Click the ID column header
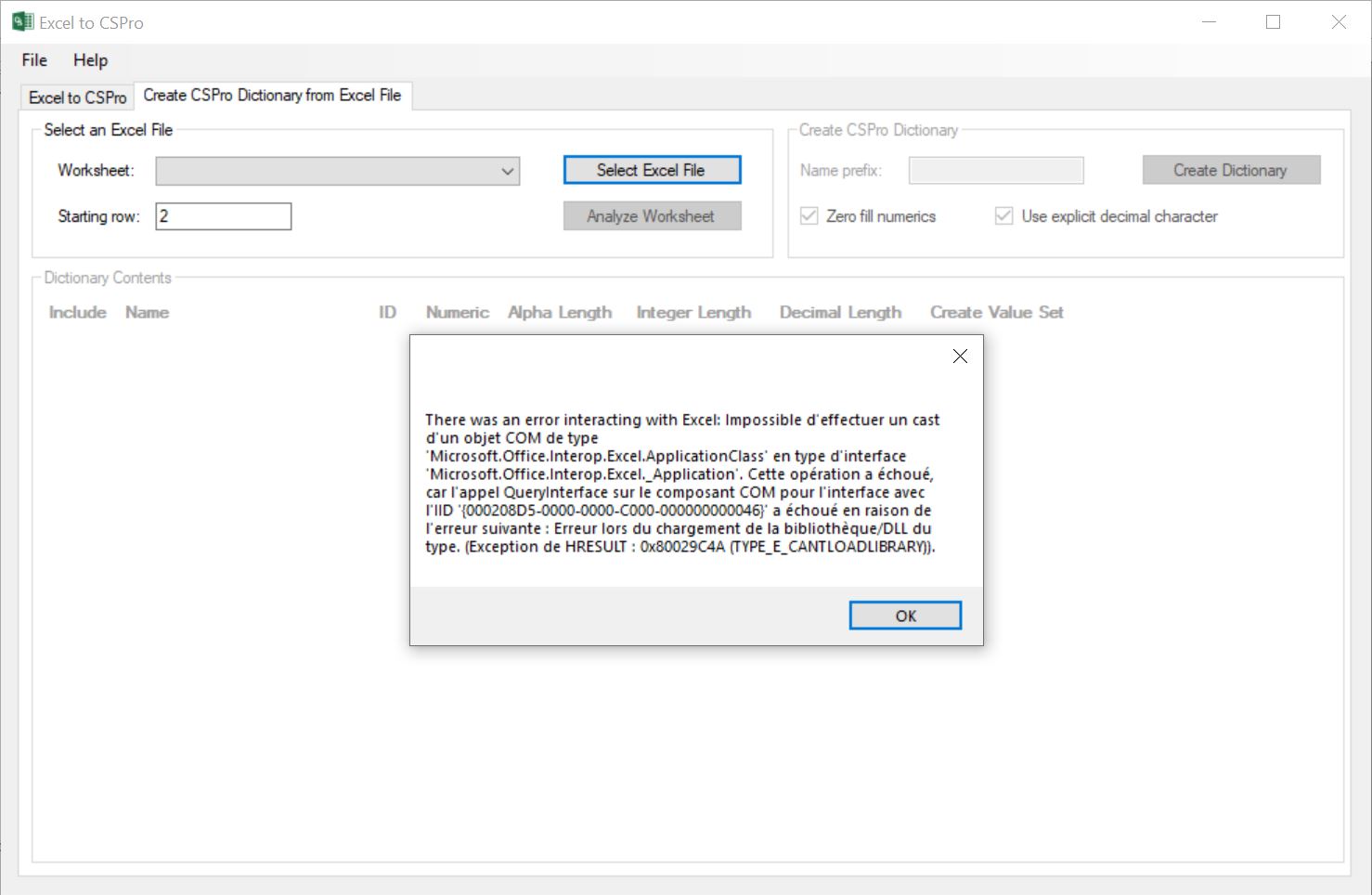 [x=387, y=313]
